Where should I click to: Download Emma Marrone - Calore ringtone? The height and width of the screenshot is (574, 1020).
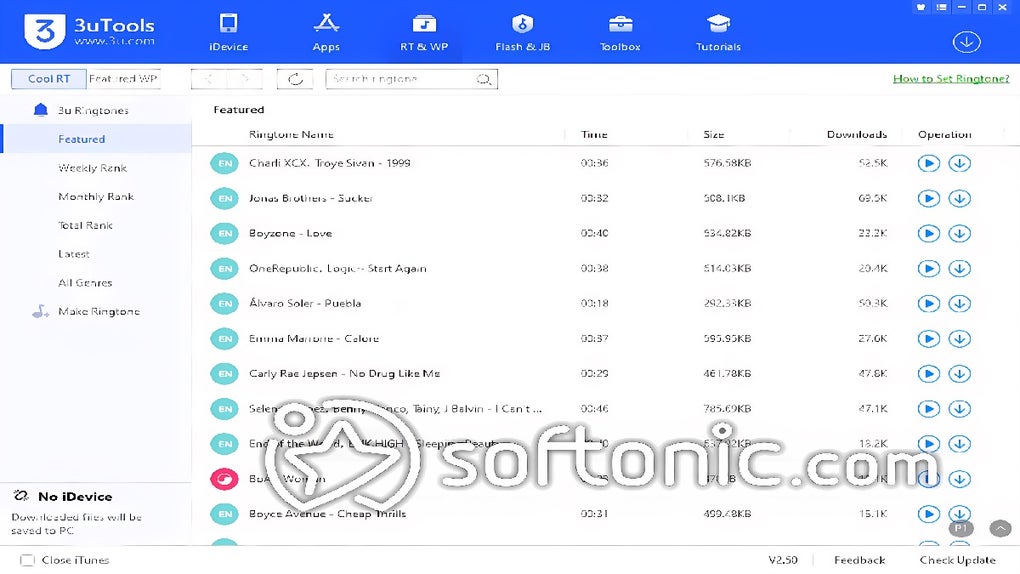coord(960,339)
